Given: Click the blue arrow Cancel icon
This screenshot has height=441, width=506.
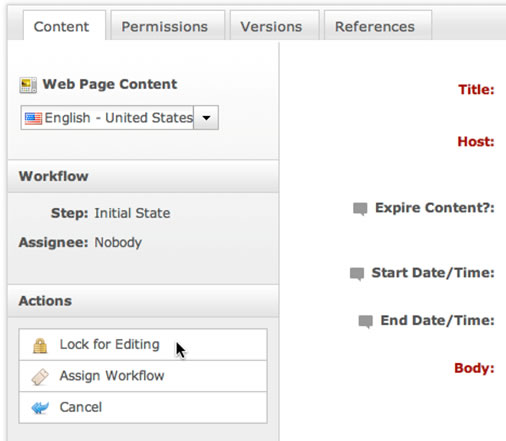Looking at the screenshot, I should coord(40,407).
